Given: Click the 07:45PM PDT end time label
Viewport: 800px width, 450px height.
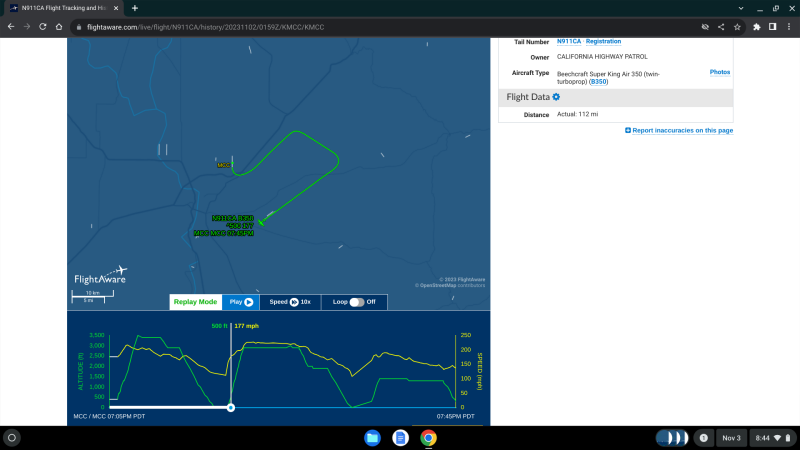Looking at the screenshot, I should tap(456, 416).
